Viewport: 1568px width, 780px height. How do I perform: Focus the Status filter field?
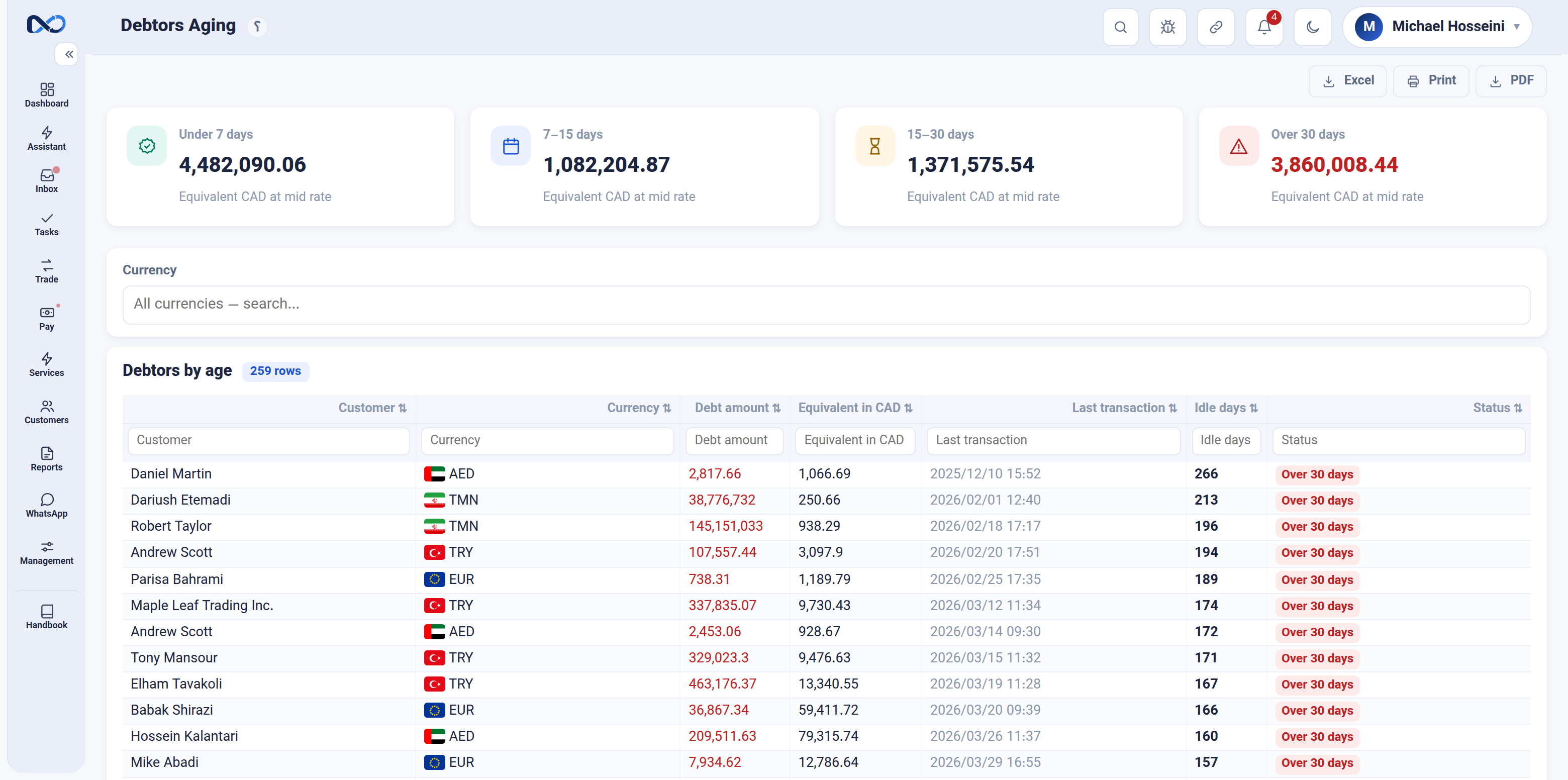1398,440
